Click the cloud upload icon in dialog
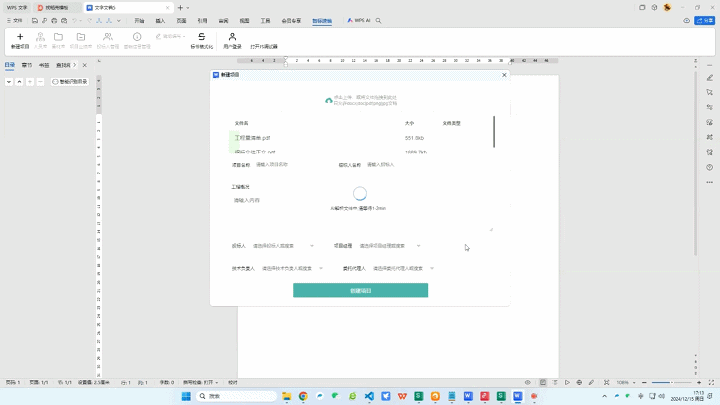 328,100
